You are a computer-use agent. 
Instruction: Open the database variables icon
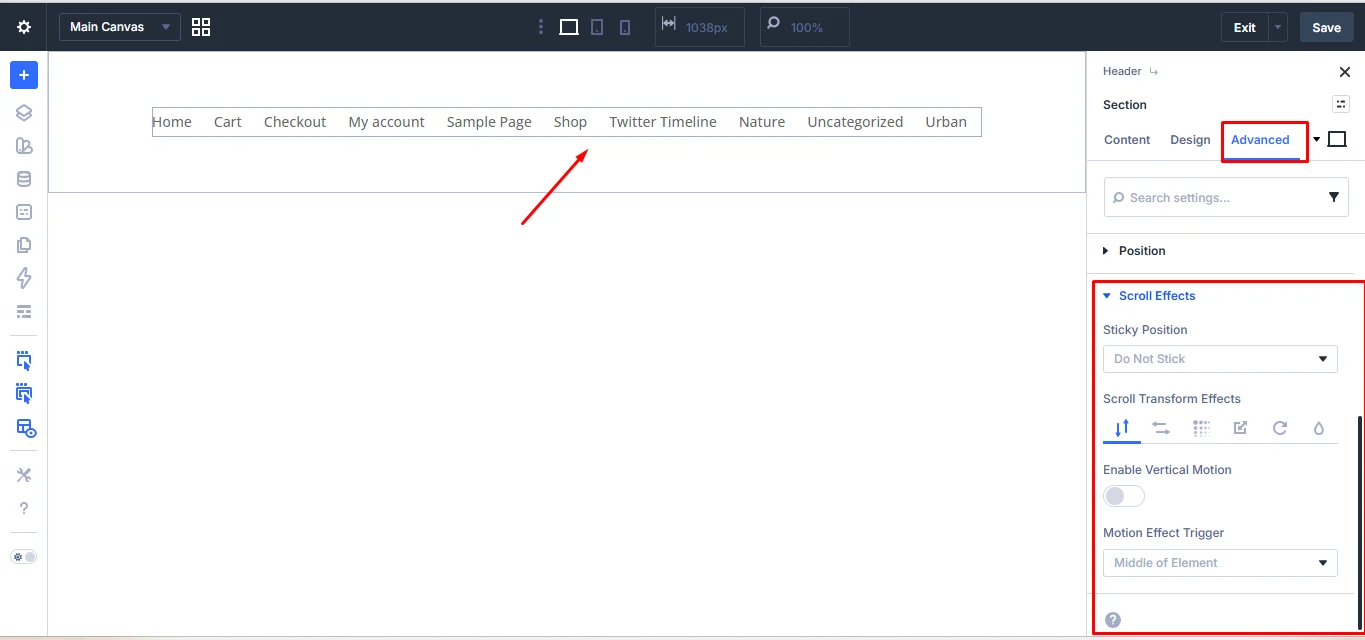[x=24, y=179]
